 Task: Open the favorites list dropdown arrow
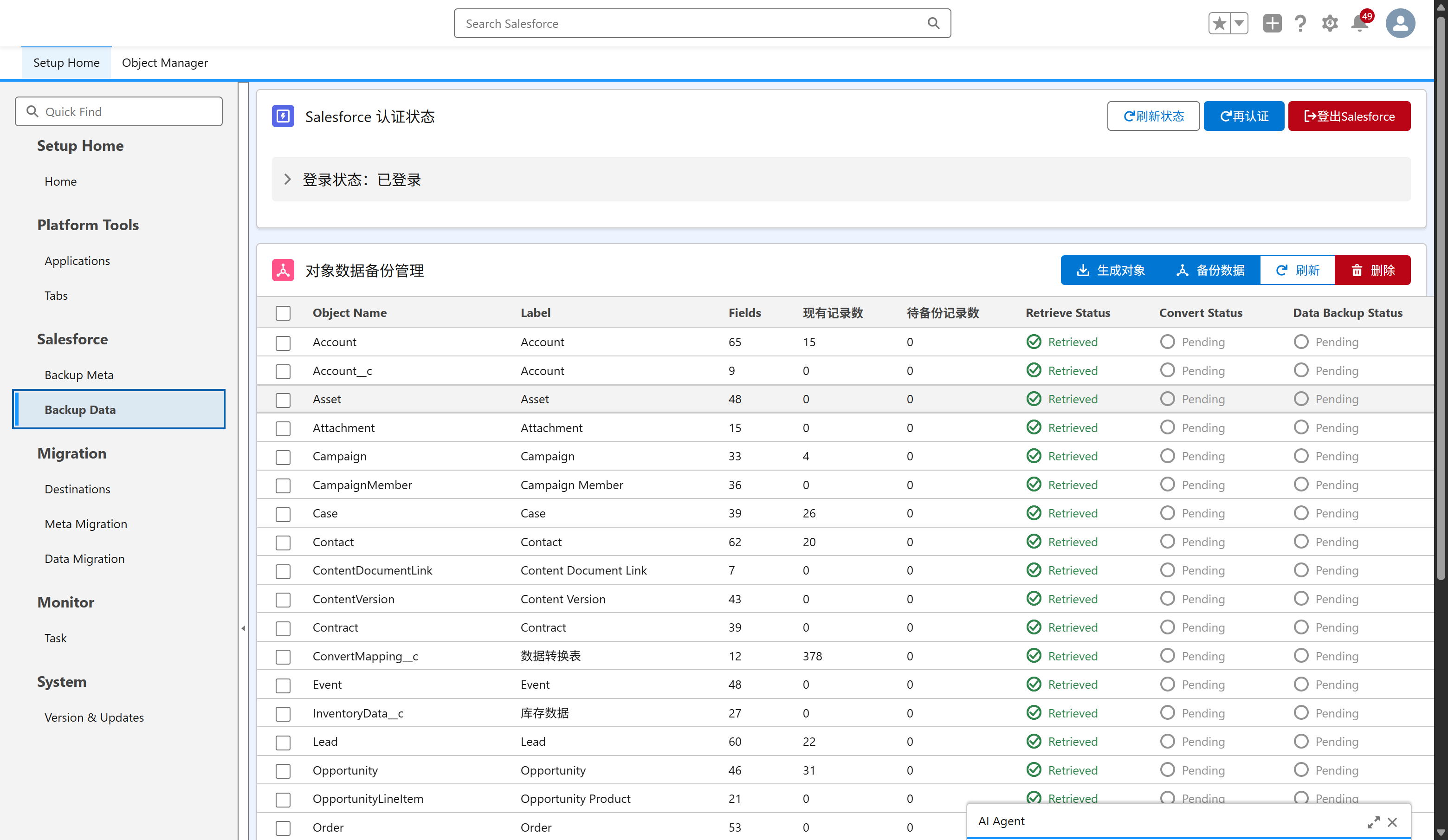(x=1239, y=24)
